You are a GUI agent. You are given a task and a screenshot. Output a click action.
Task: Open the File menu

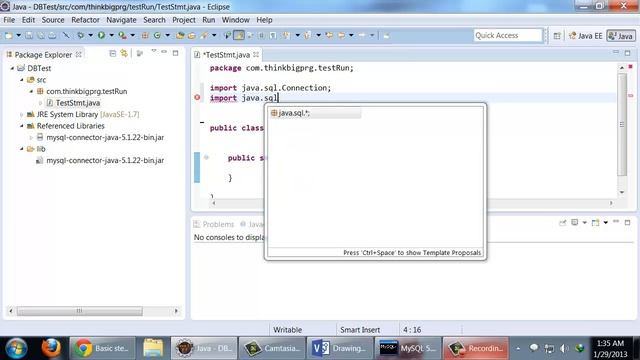point(9,20)
